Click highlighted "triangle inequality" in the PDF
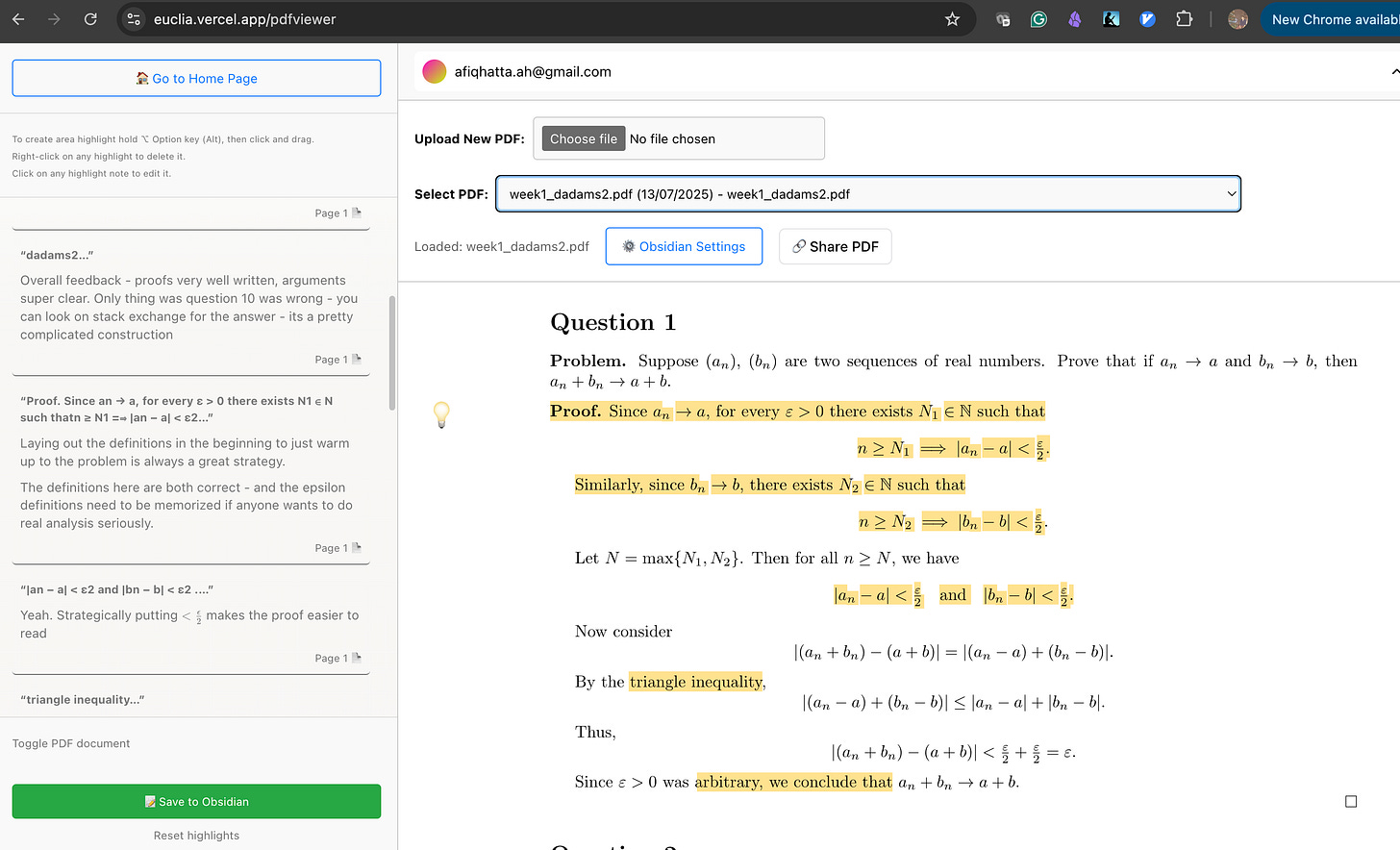 (x=696, y=682)
